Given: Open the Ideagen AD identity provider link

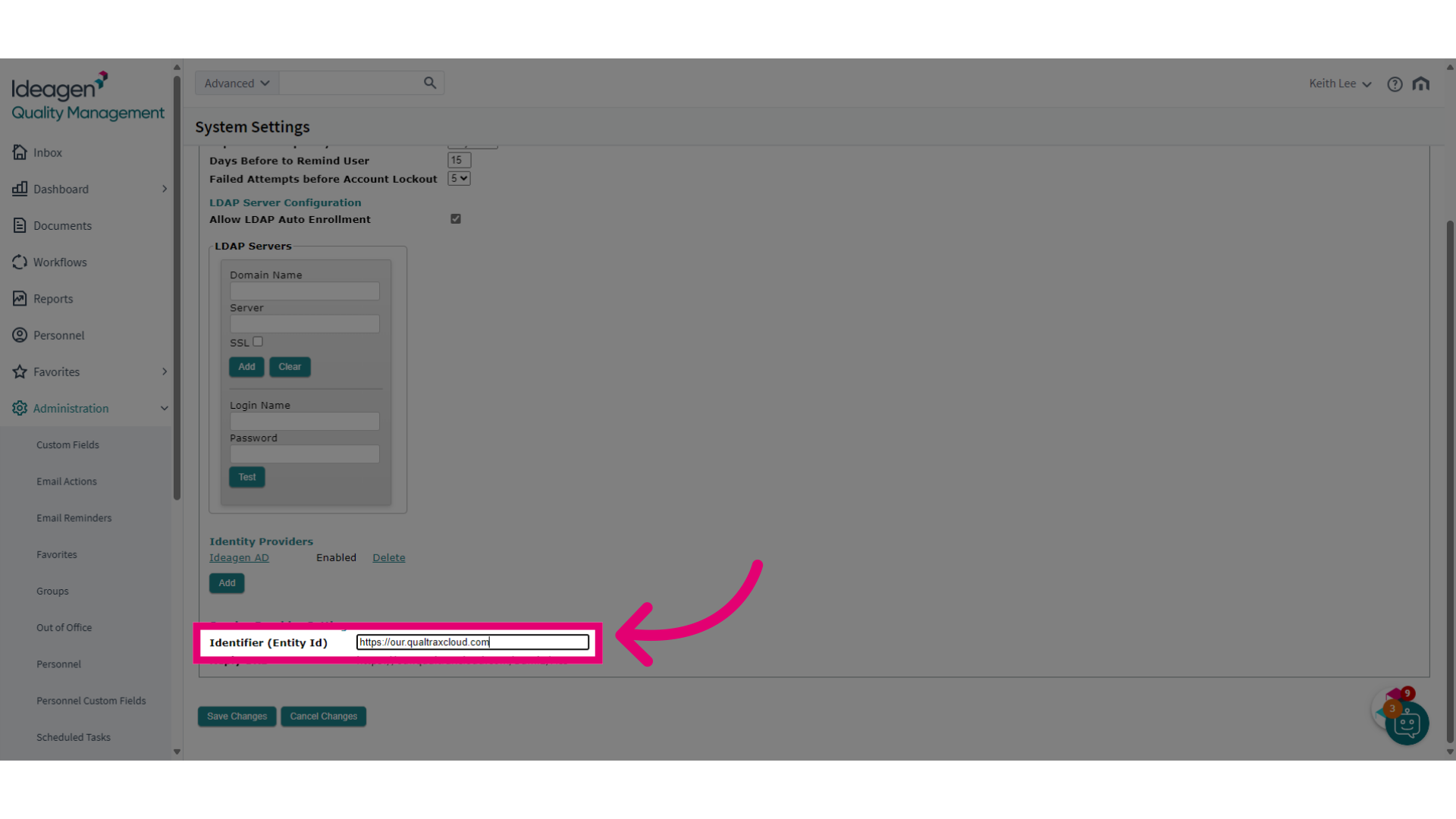Looking at the screenshot, I should point(239,557).
